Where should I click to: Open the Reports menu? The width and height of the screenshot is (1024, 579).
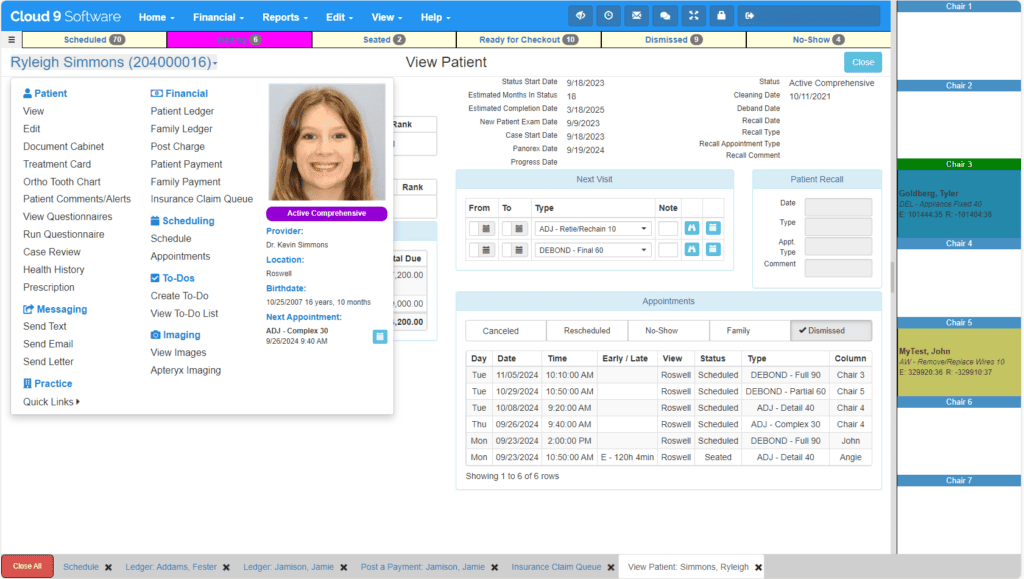pyautogui.click(x=285, y=17)
